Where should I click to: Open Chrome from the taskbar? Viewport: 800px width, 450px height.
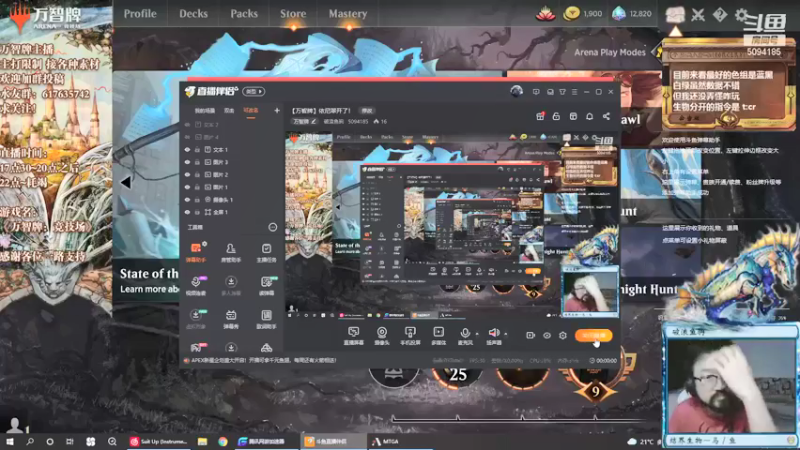pos(223,441)
